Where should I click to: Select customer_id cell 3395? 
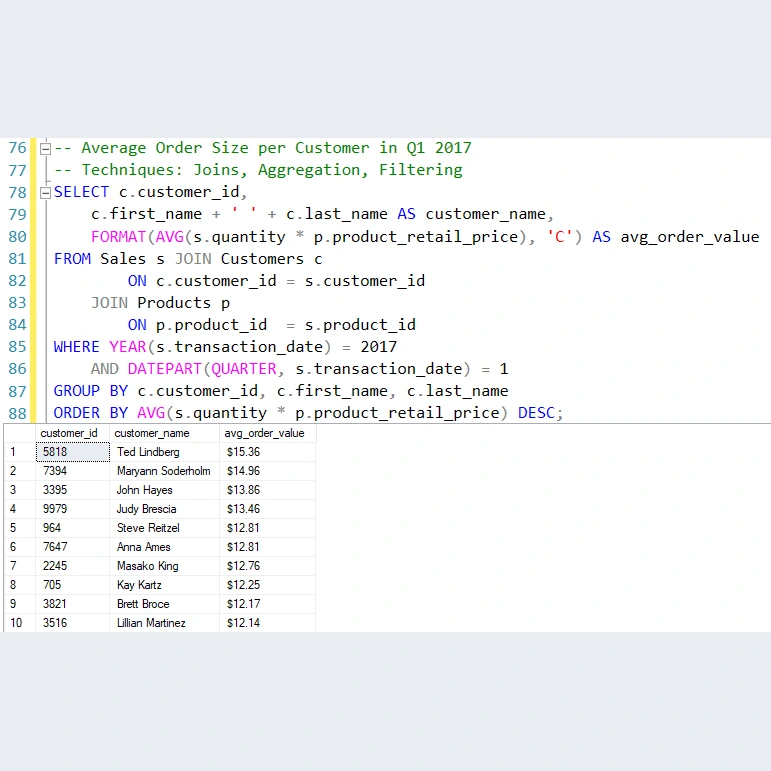73,490
